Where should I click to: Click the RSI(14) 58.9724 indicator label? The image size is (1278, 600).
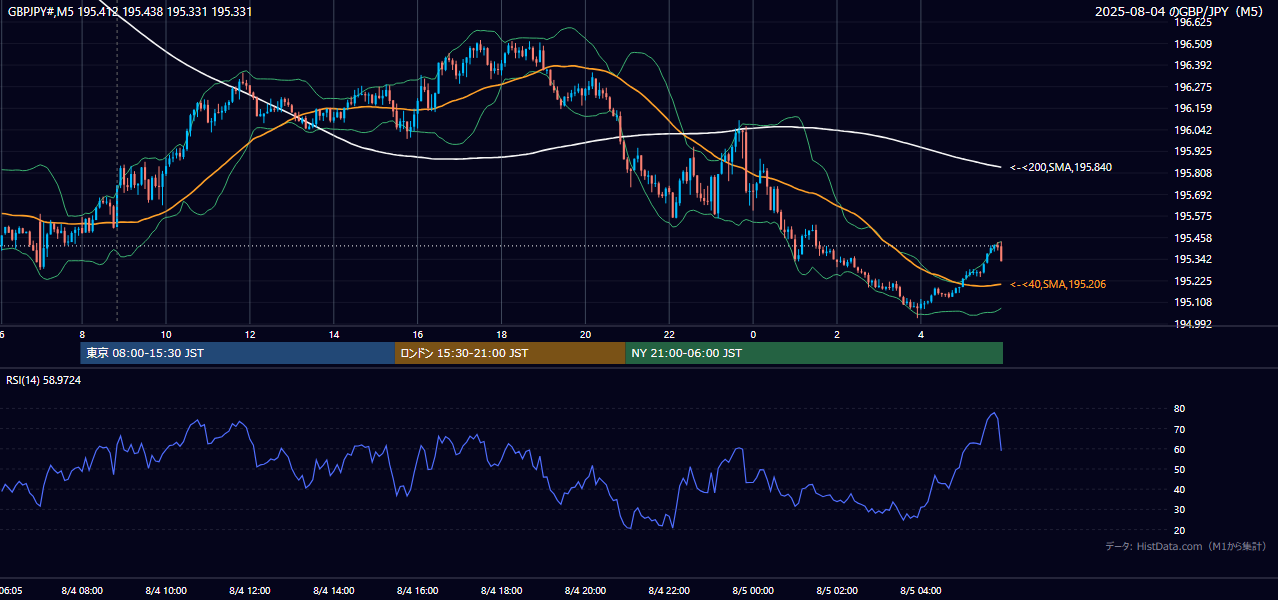tap(44, 380)
